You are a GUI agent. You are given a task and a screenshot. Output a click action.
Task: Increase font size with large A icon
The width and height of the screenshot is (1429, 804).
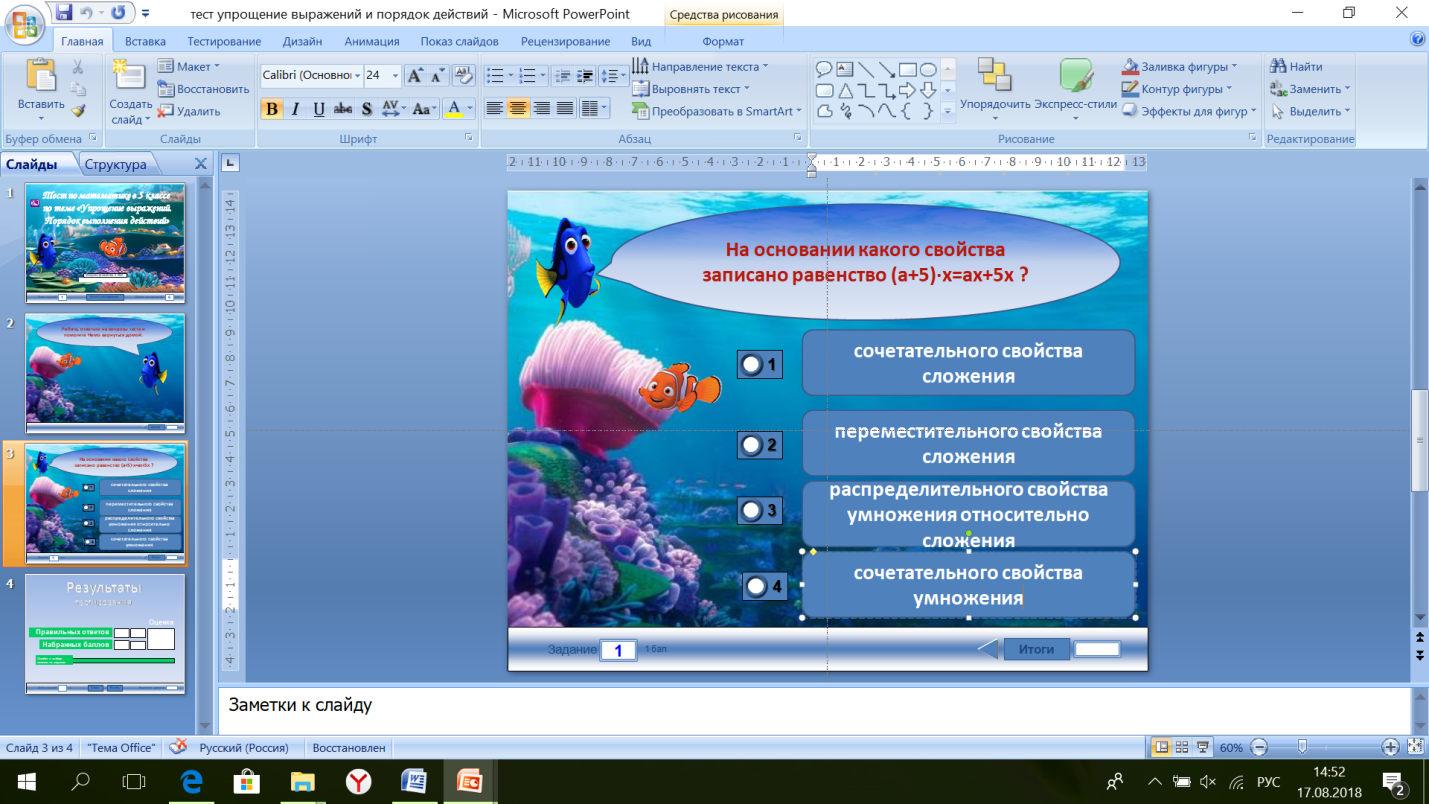[x=414, y=75]
